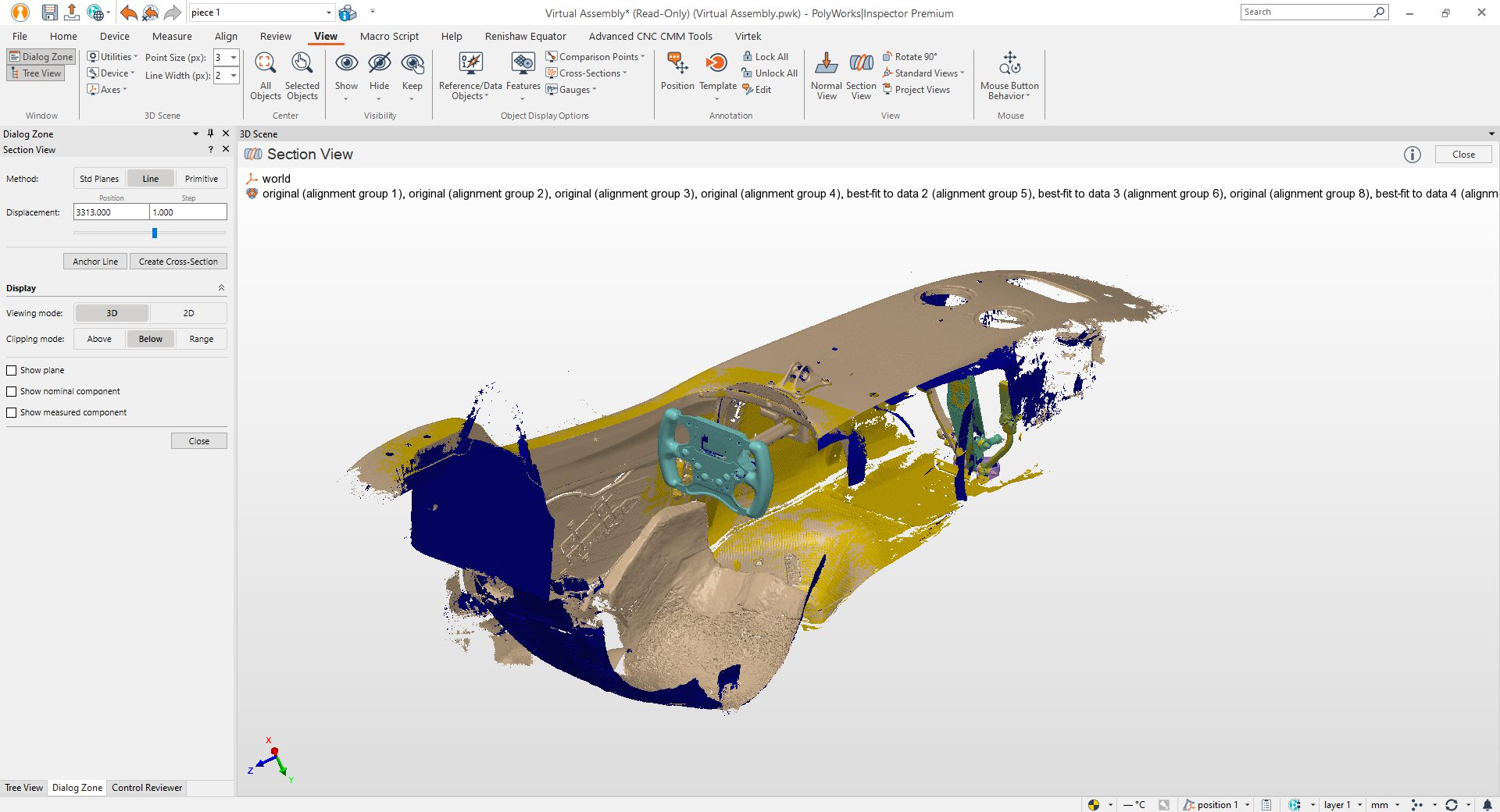Enable the Show plane checkbox
The width and height of the screenshot is (1500, 812).
coord(12,370)
